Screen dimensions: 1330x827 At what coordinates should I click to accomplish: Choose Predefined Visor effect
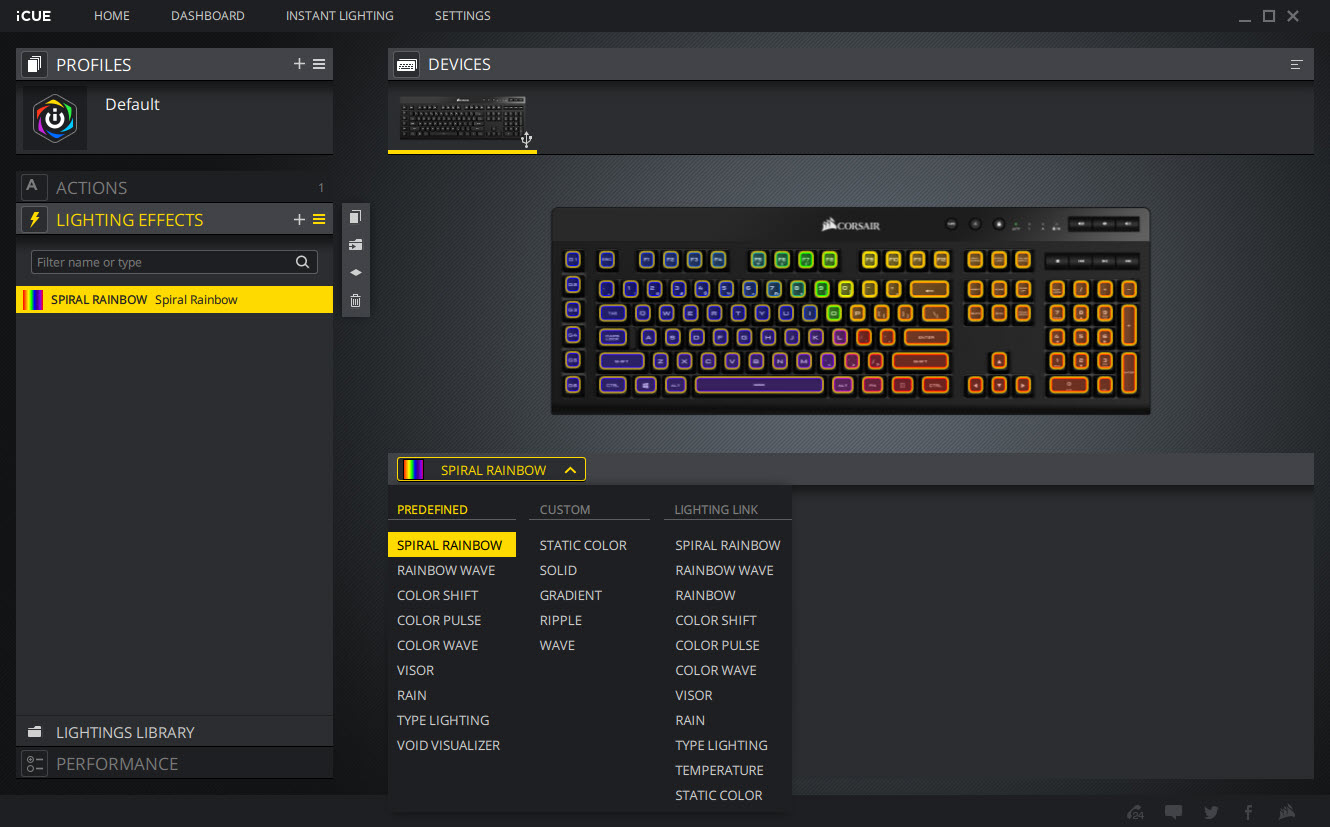(x=415, y=670)
